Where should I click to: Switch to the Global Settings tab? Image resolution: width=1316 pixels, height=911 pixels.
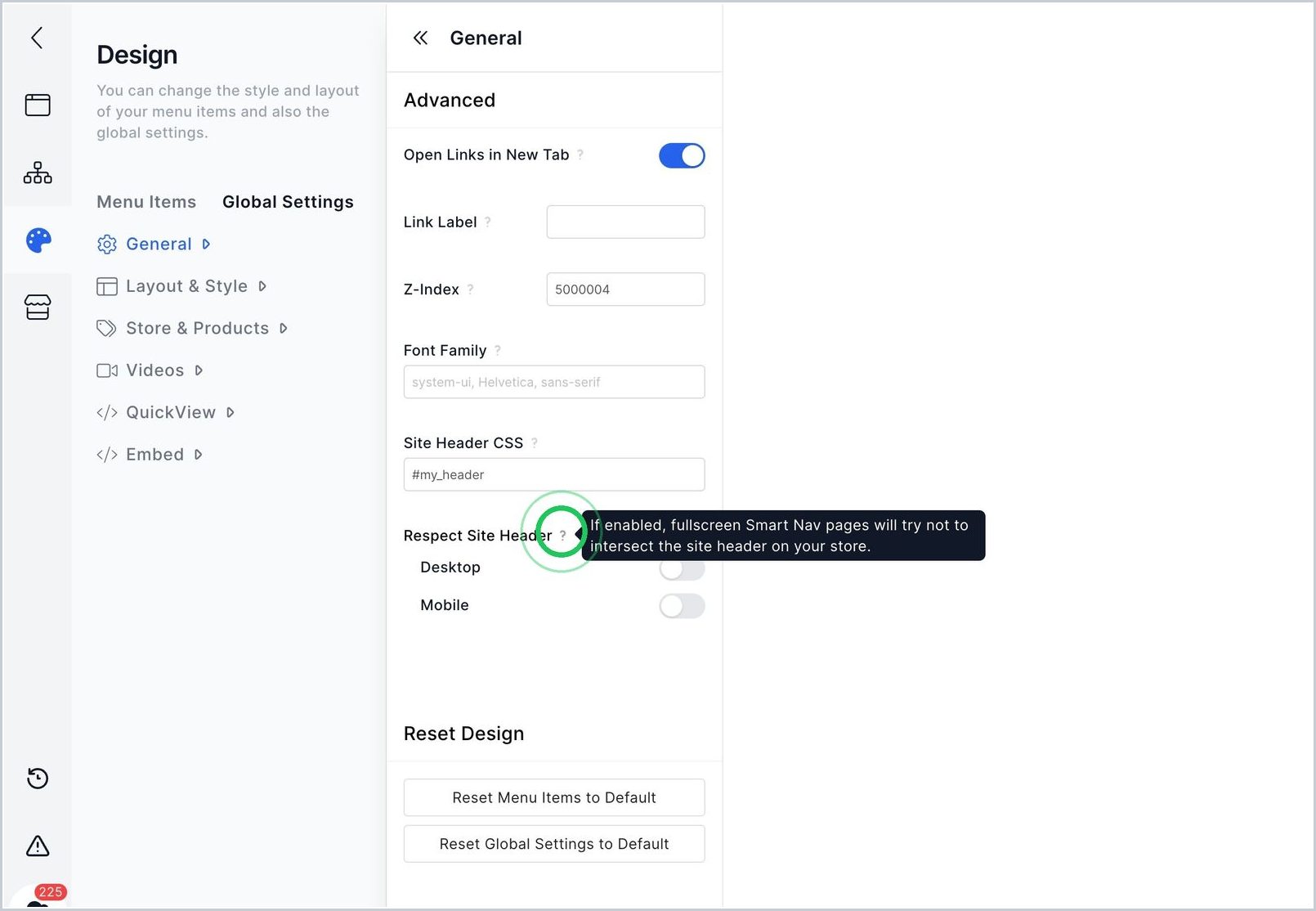pyautogui.click(x=288, y=202)
